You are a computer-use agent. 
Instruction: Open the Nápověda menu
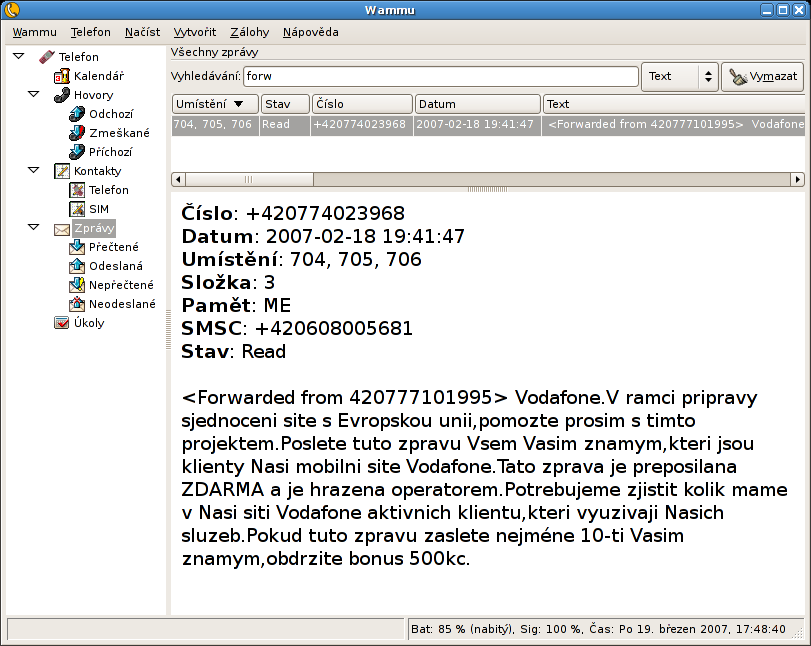[x=310, y=32]
